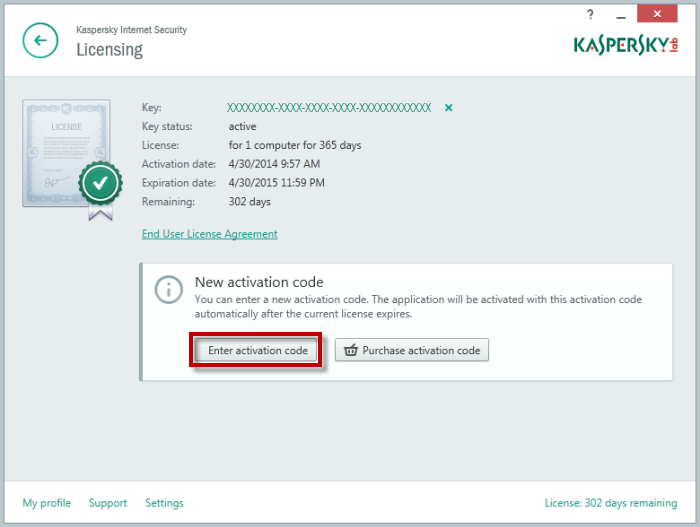Click the license certificate image
This screenshot has width=700, height=527.
coord(66,153)
